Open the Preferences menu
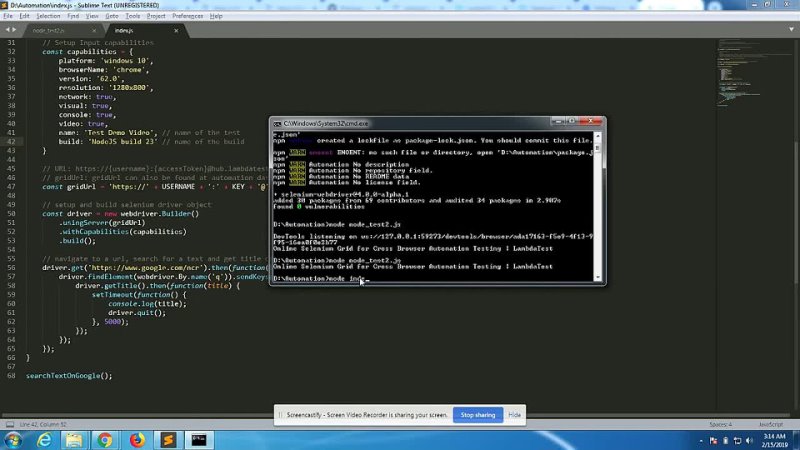This screenshot has width=800, height=450. [187, 16]
